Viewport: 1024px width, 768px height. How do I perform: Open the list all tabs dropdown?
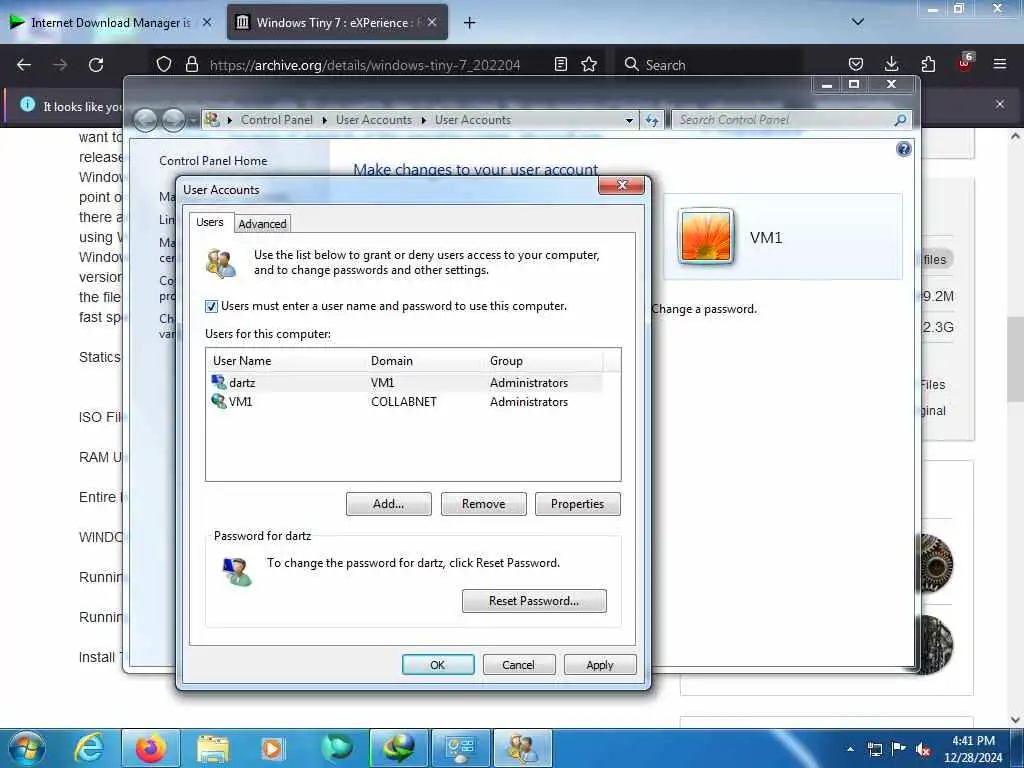pyautogui.click(x=858, y=22)
